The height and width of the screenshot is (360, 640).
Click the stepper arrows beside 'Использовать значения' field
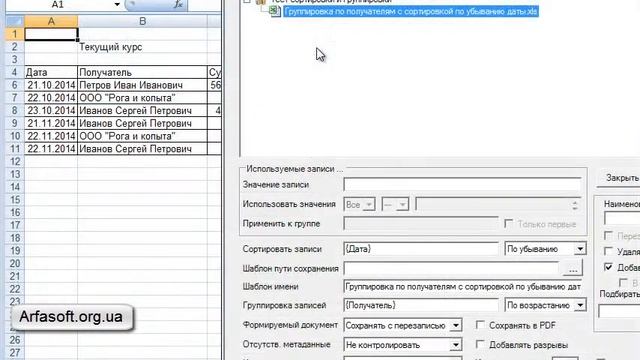click(x=575, y=205)
